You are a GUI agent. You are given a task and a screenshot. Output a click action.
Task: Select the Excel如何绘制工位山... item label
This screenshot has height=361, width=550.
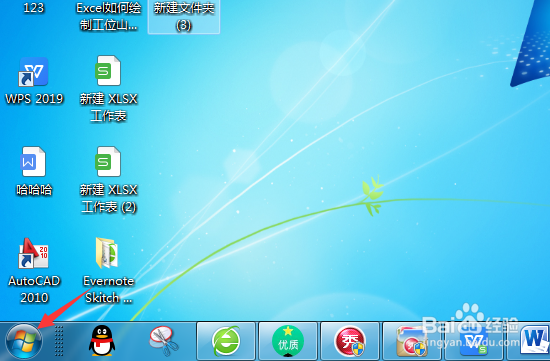(x=109, y=16)
